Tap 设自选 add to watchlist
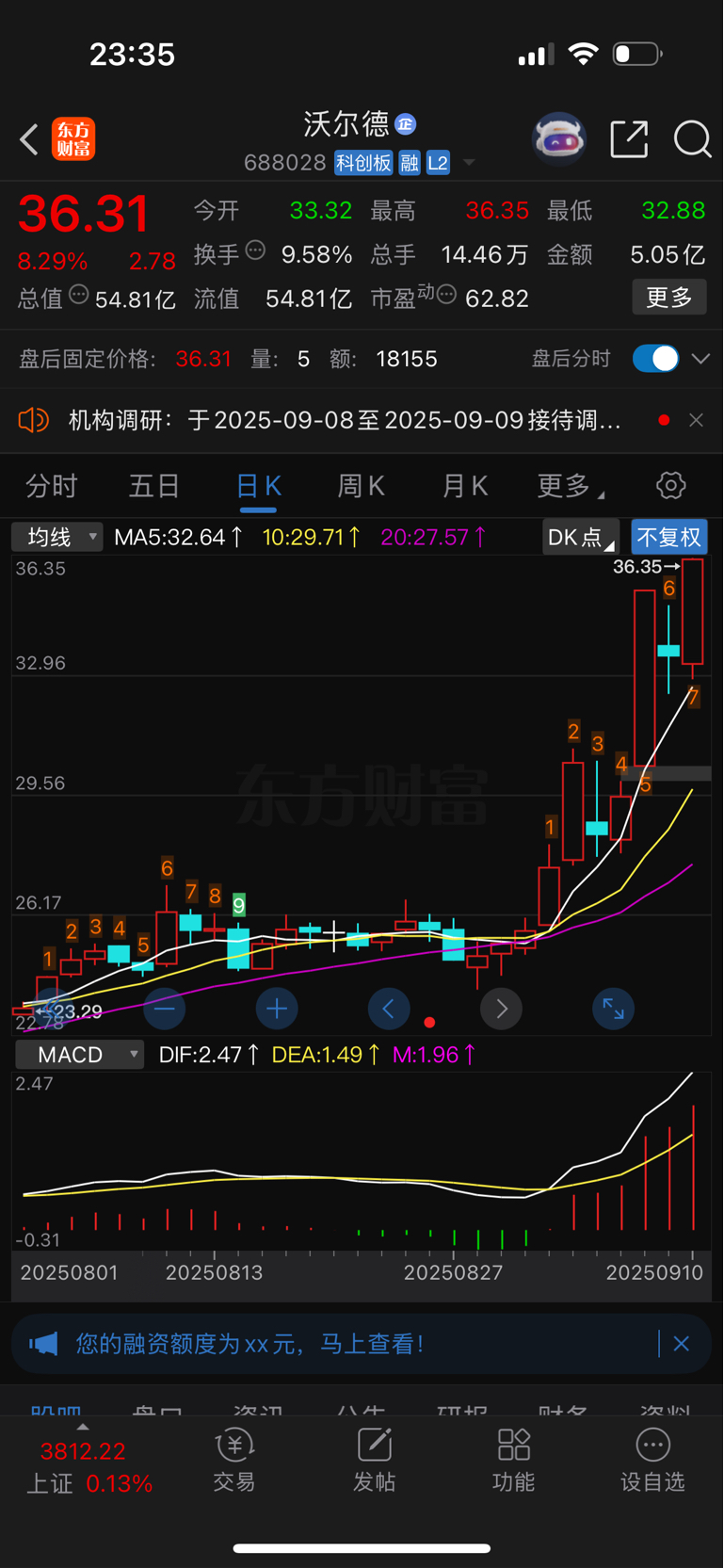Viewport: 724px width, 1568px height. [x=652, y=1460]
